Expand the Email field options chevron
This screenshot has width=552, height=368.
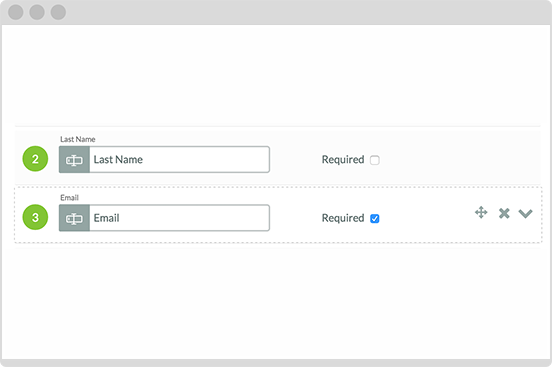click(525, 213)
